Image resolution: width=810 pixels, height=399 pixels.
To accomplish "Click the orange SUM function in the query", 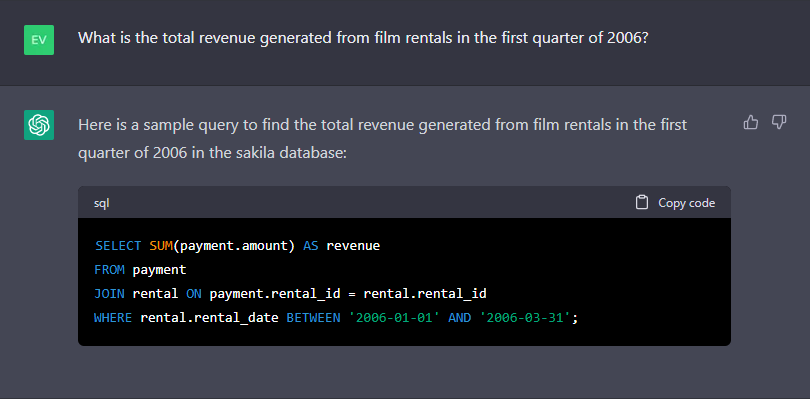I will pyautogui.click(x=161, y=245).
